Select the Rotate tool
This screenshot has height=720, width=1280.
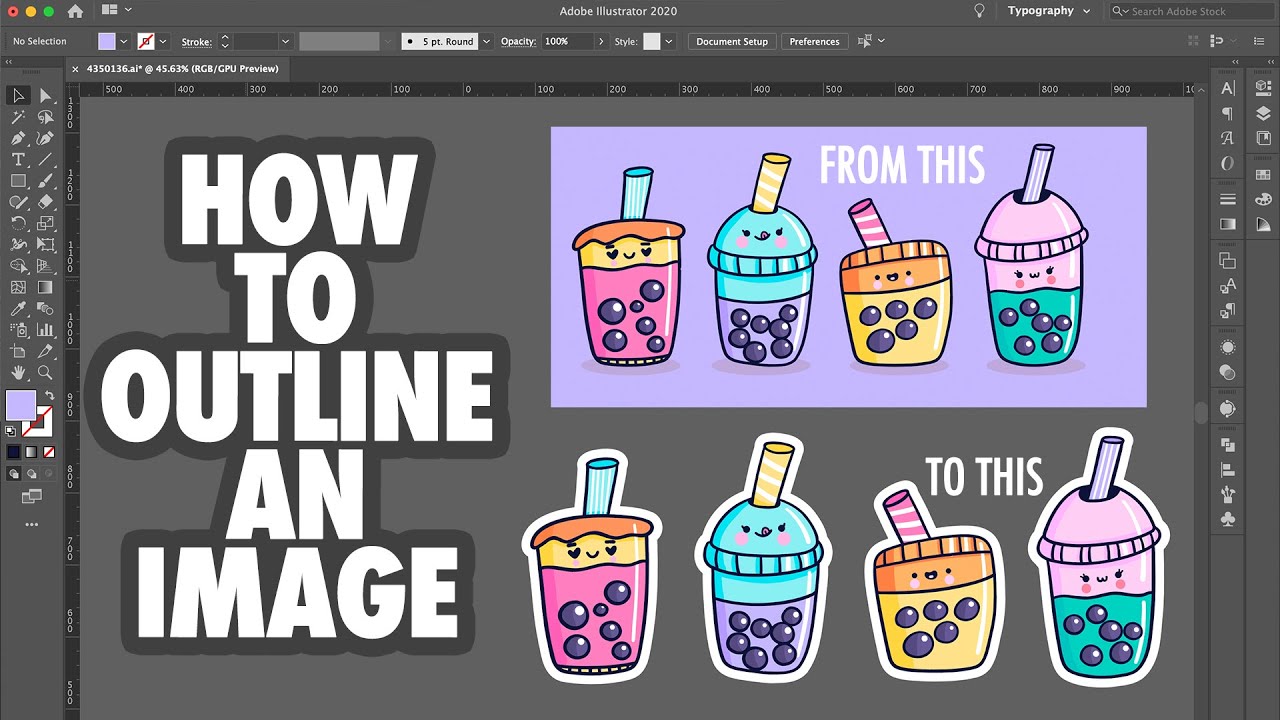[x=18, y=223]
